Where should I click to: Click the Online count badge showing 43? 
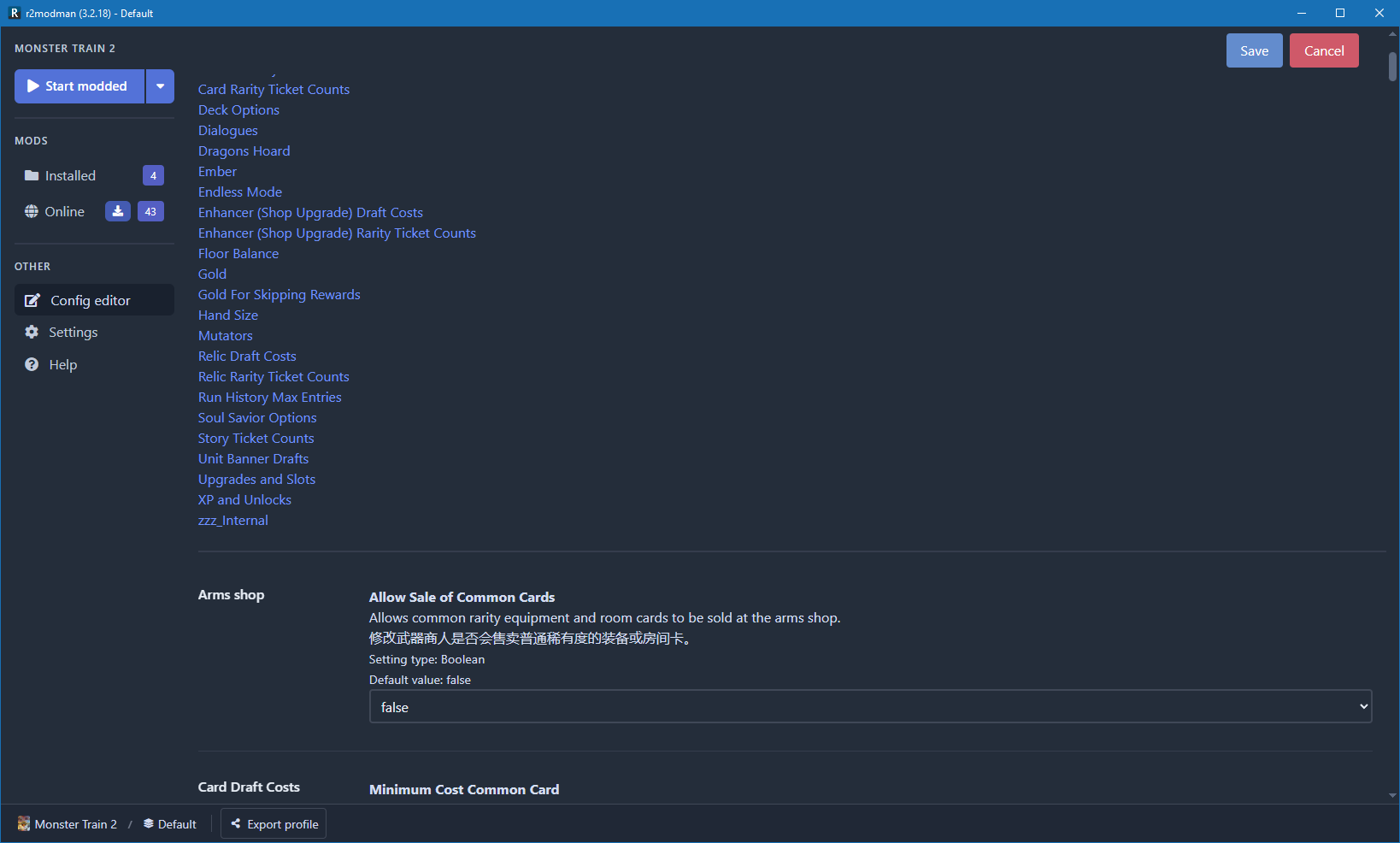tap(150, 211)
